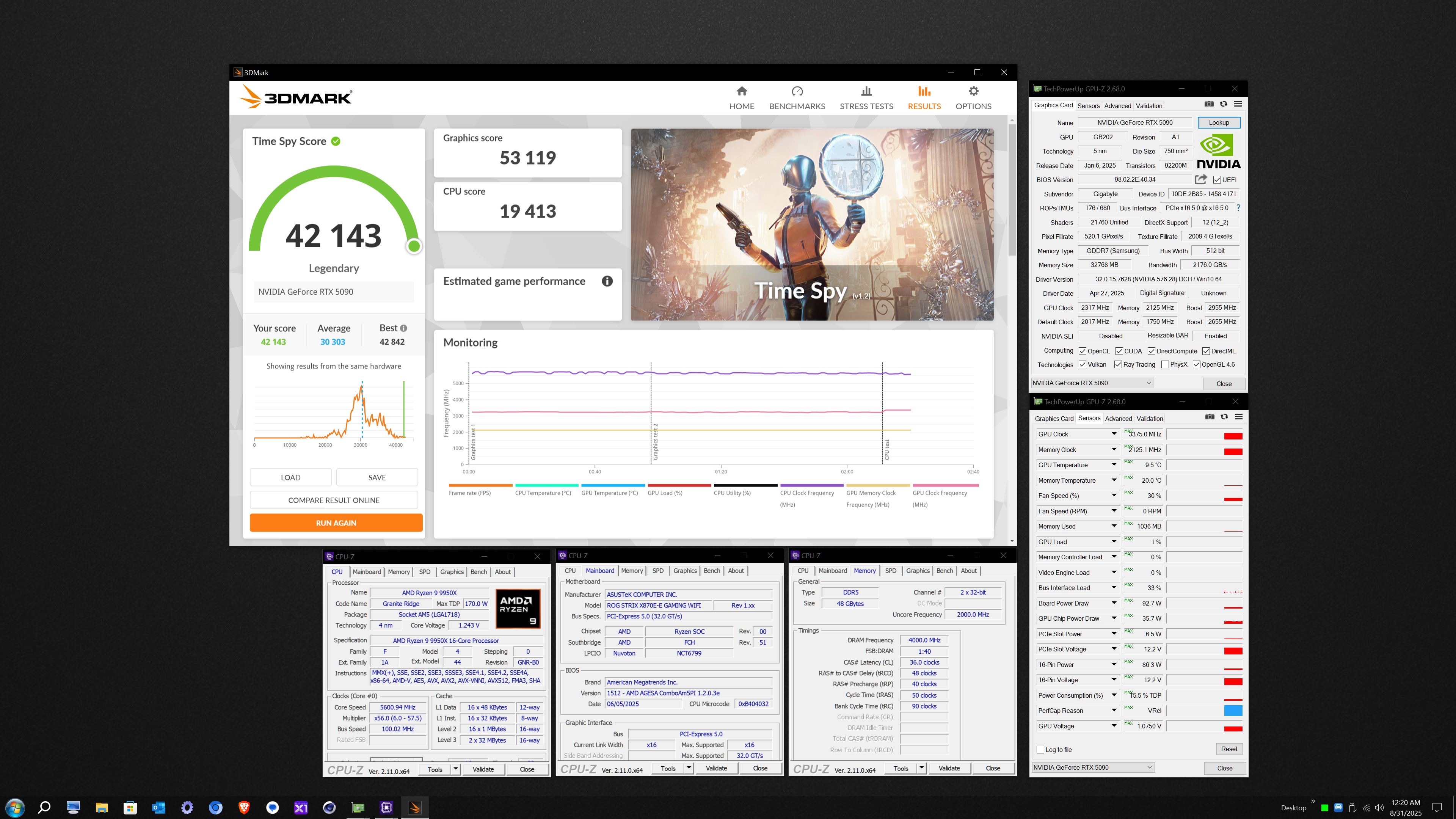
Task: Open GPU selector dropdown in GPU-Z Sensors window
Action: [1092, 767]
